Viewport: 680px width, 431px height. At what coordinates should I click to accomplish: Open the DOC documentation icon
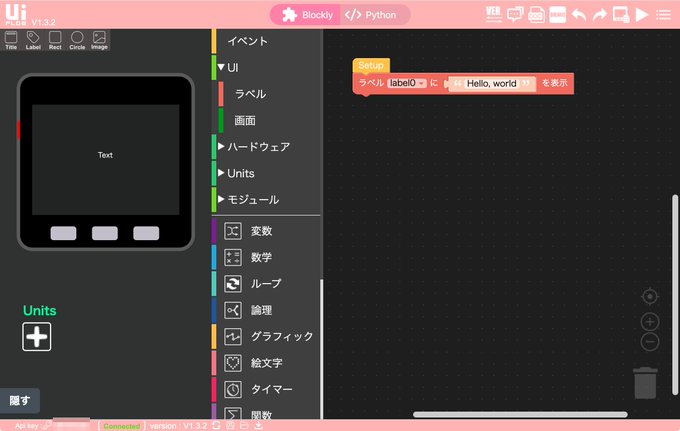(x=536, y=15)
